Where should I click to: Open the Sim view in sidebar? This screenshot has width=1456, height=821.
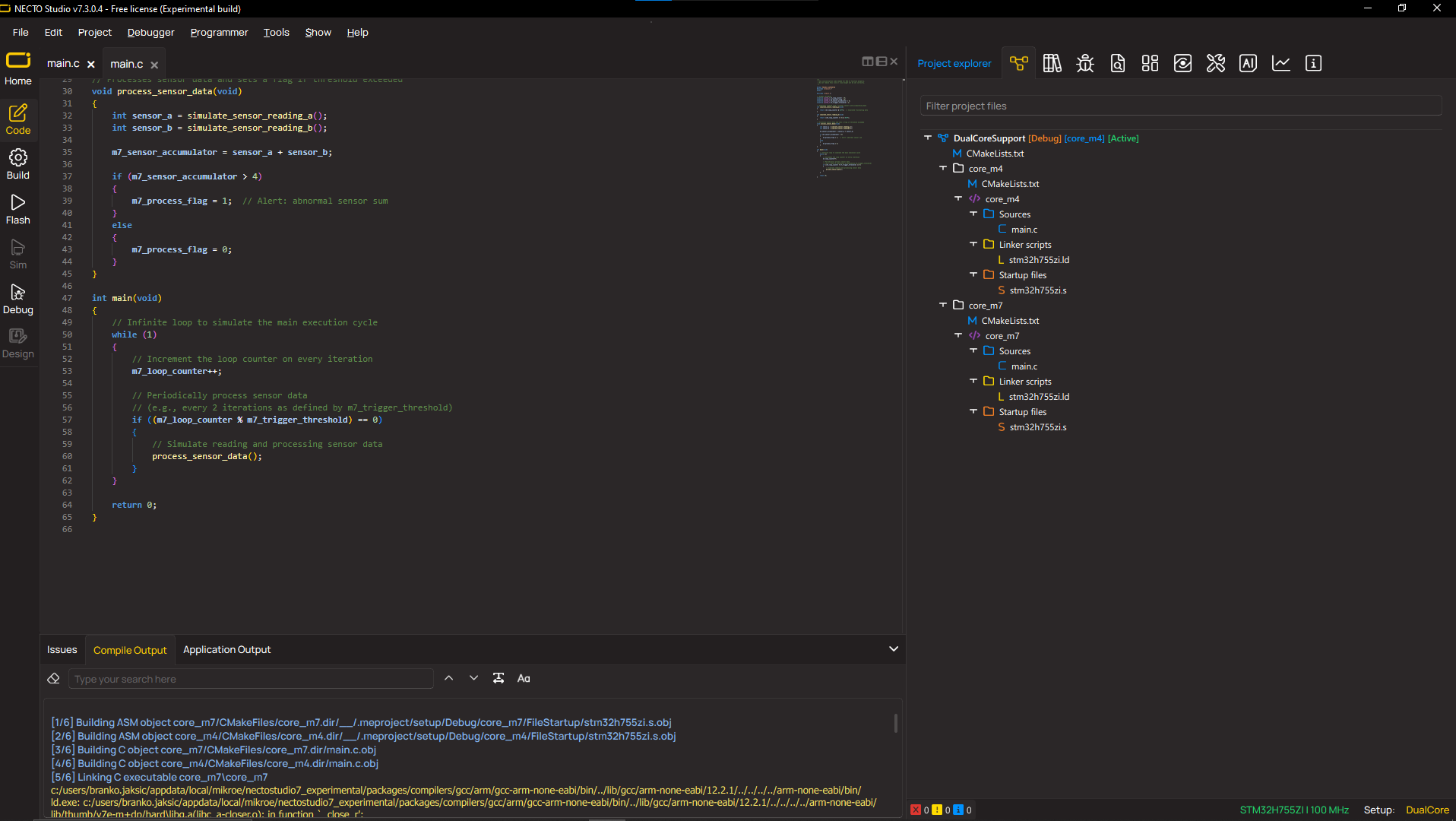18,255
